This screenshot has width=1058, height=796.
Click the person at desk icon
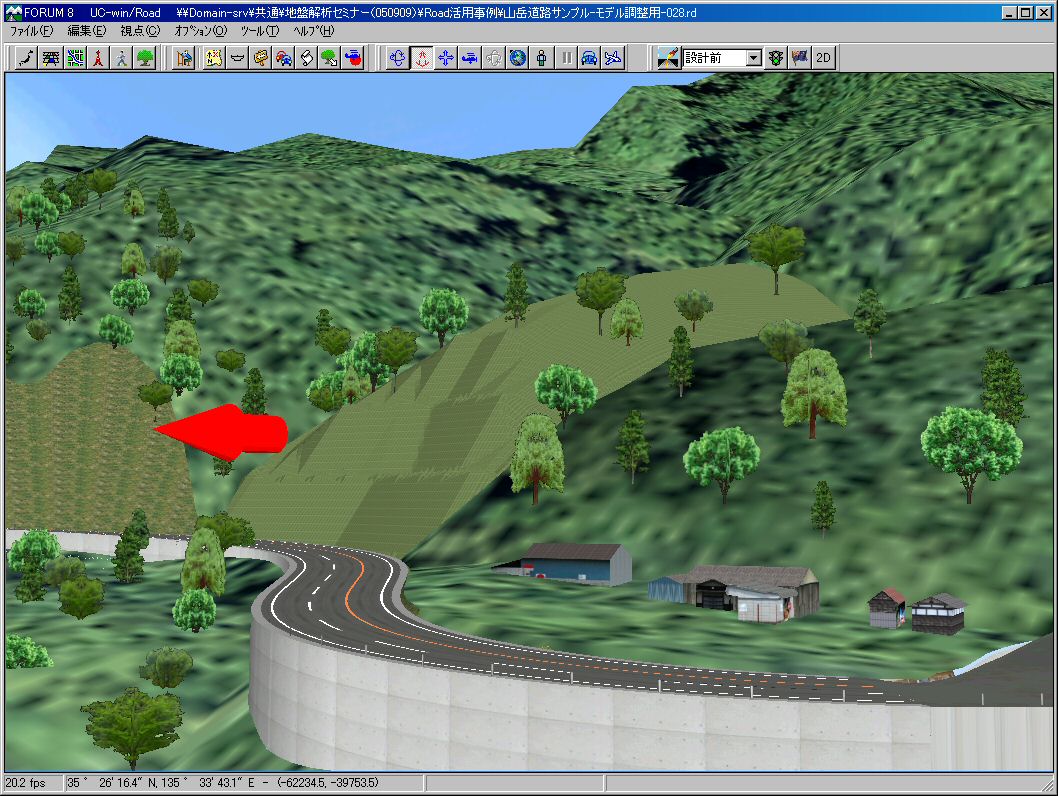click(x=184, y=58)
